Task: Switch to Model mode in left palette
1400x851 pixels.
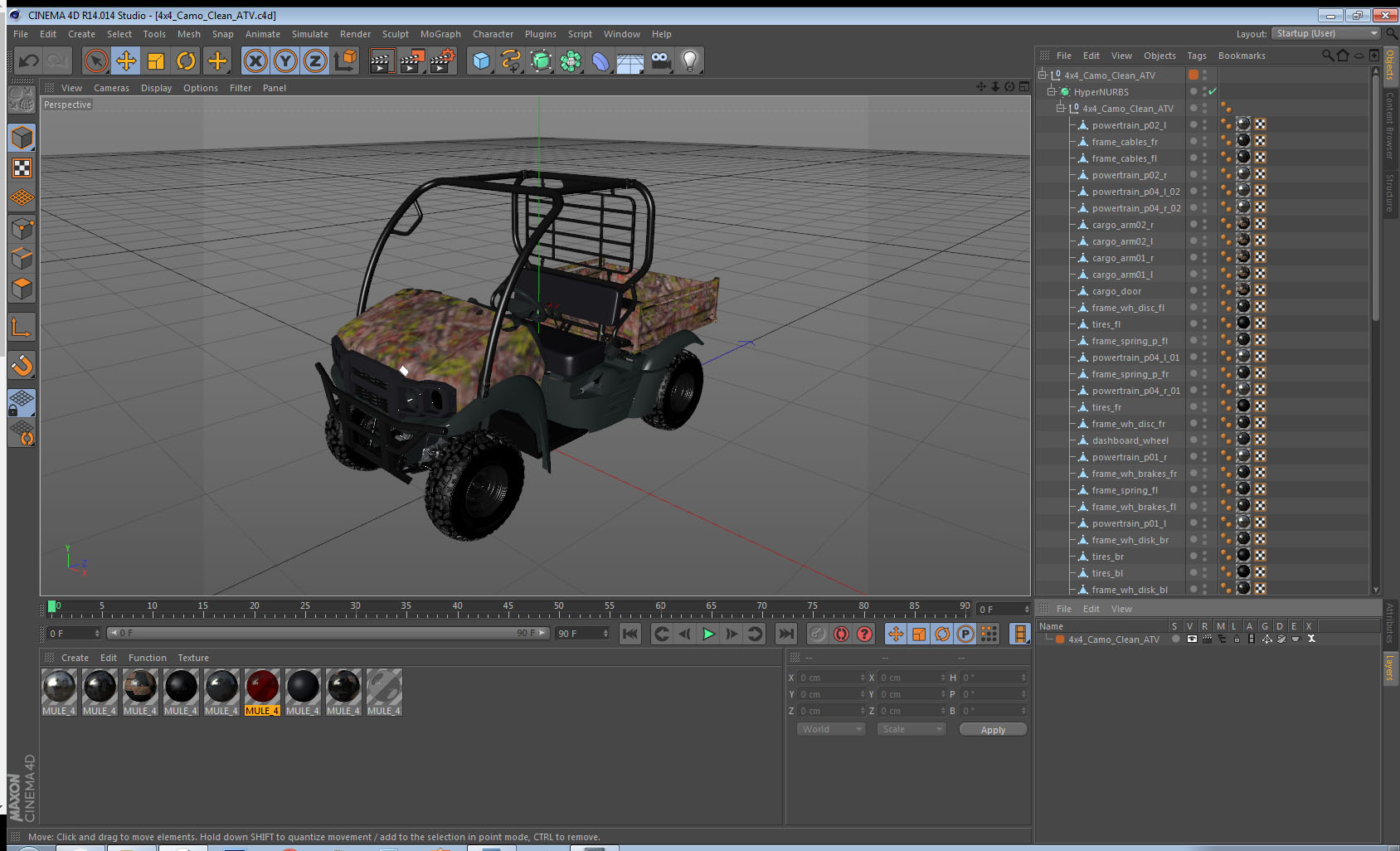Action: pos(22,138)
